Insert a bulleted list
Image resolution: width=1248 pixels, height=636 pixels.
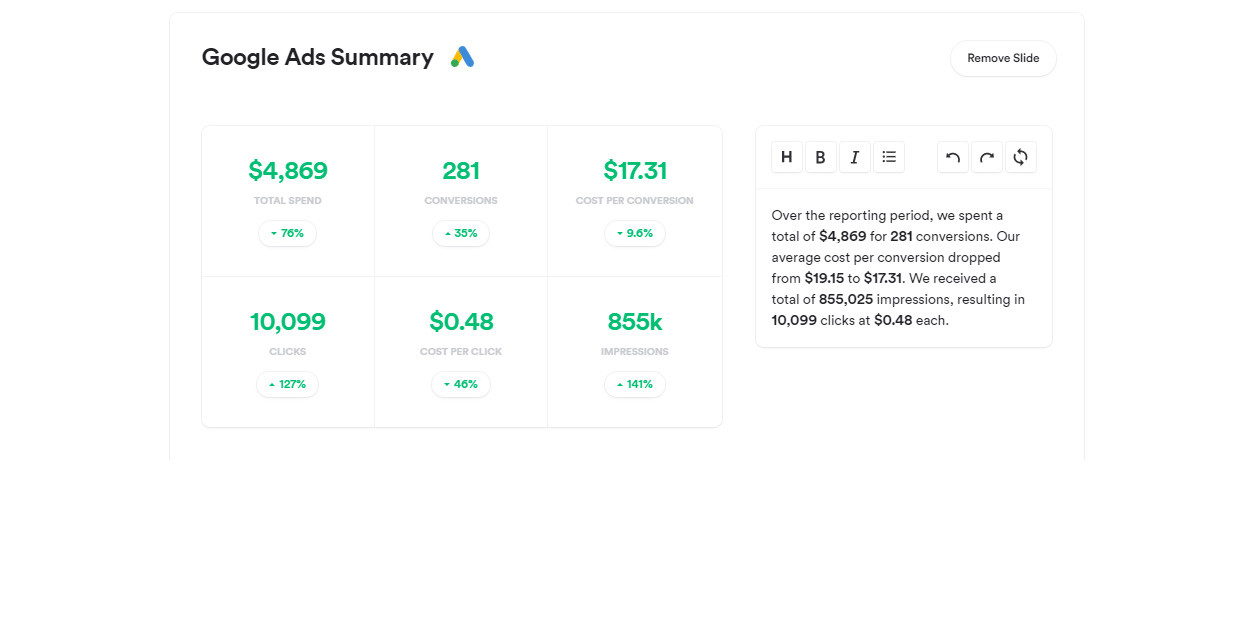[x=889, y=157]
